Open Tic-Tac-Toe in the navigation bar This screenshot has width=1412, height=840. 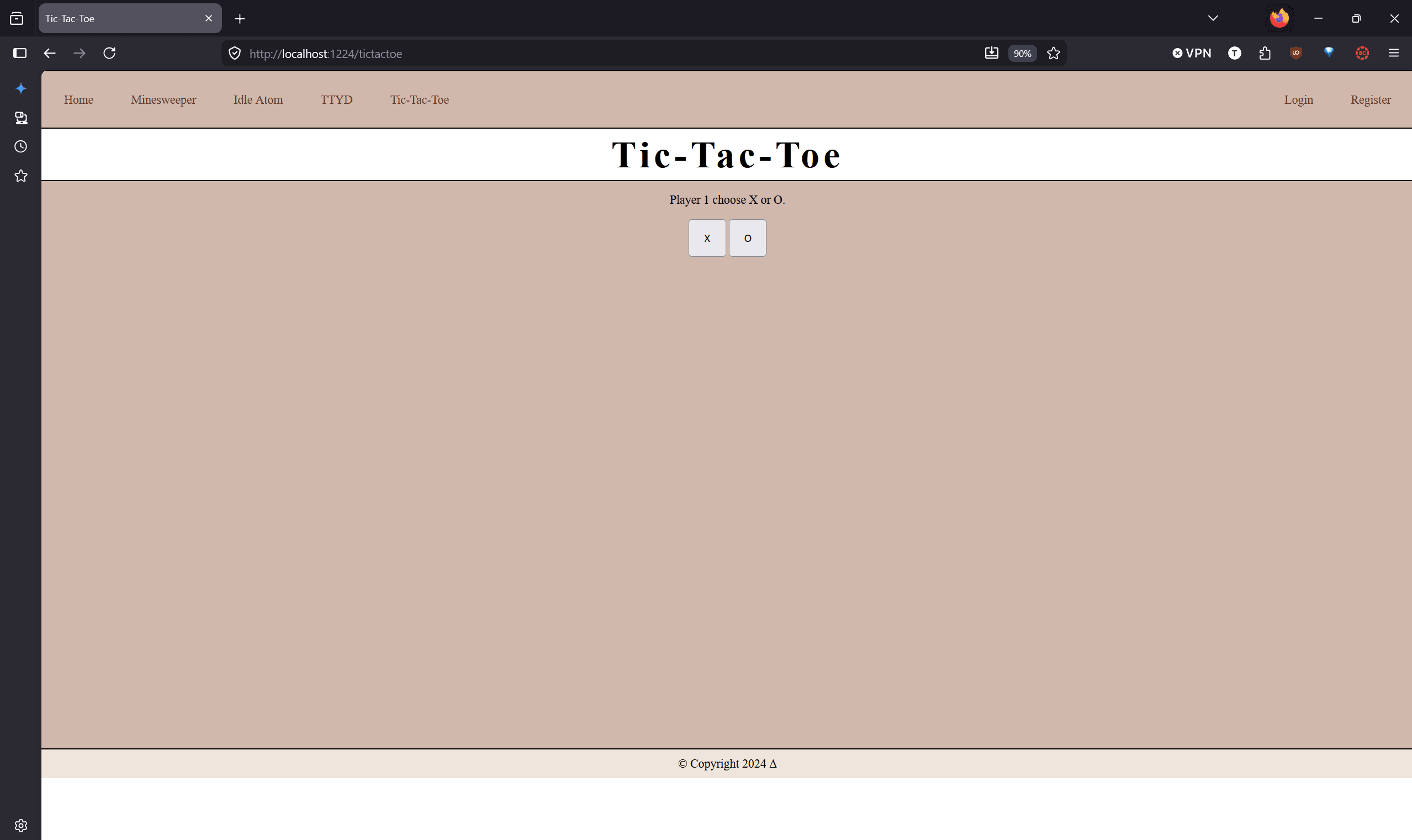tap(419, 99)
